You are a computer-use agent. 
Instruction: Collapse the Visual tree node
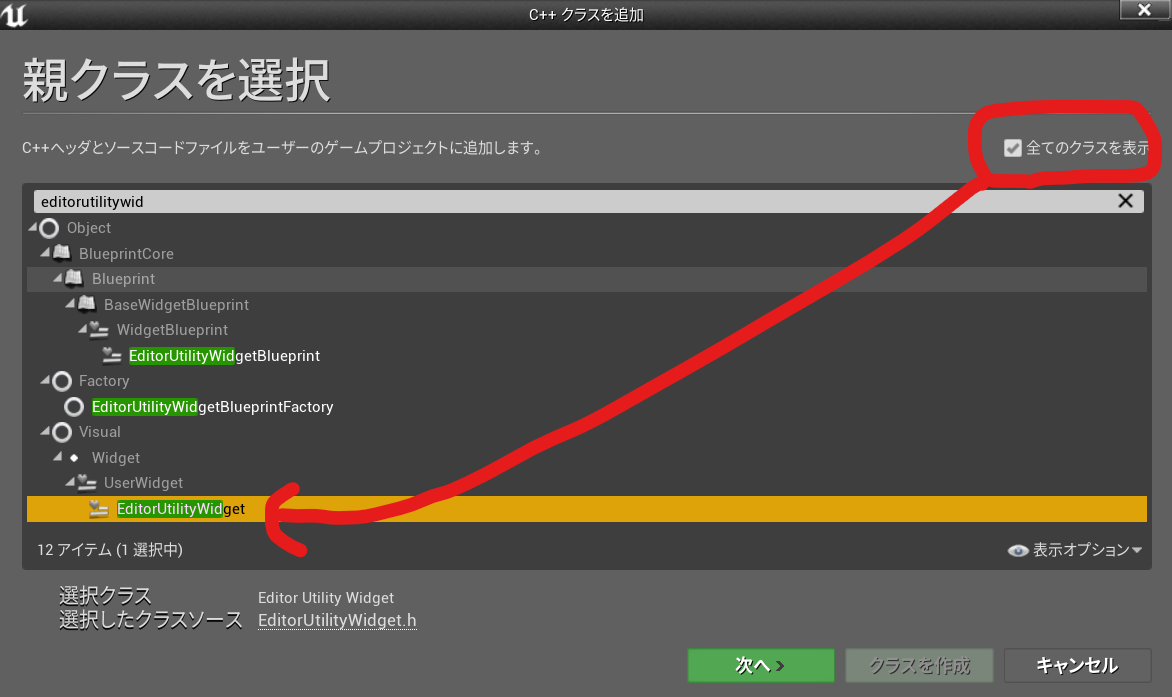tap(46, 431)
